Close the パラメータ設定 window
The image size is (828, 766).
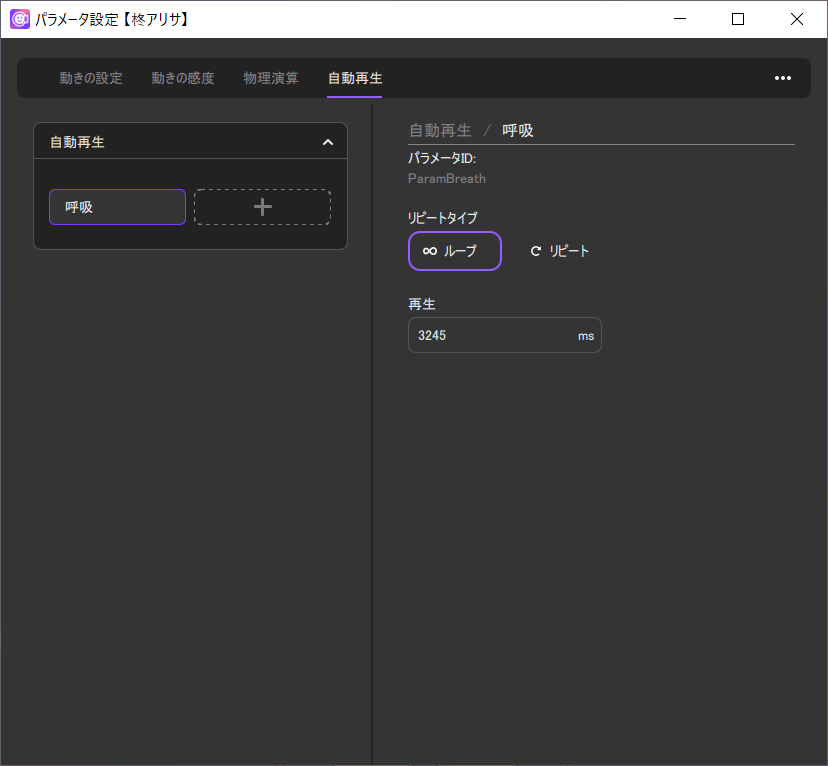pos(796,19)
